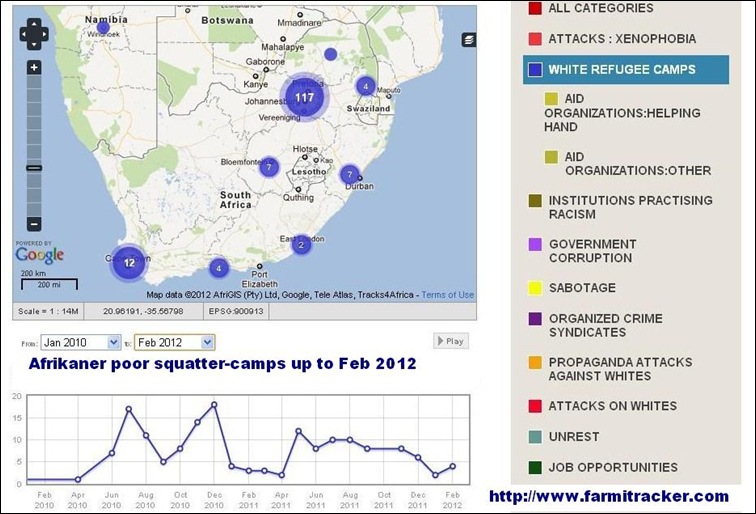Select AID ORGANIZATIONS:HELPING HAND subcategory
Screen dimensions: 756x514
click(x=622, y=113)
